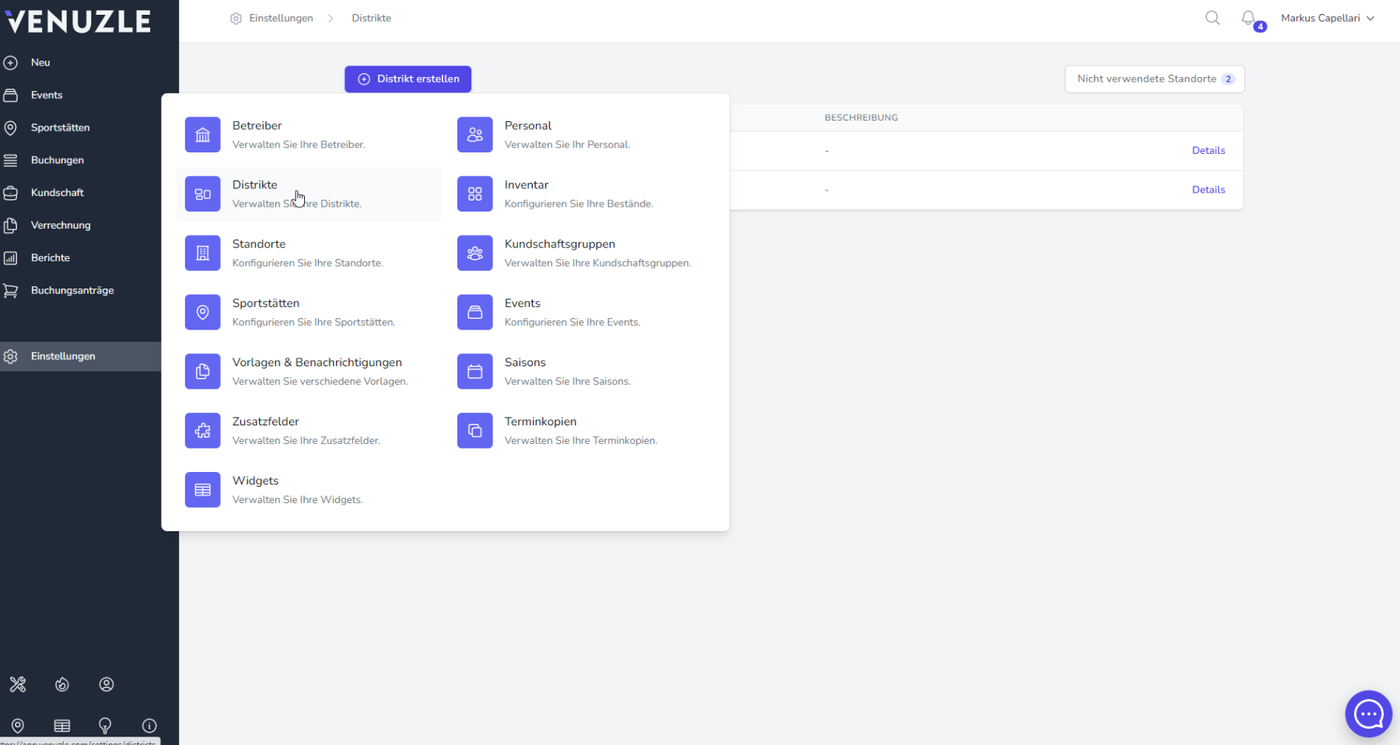This screenshot has width=1400, height=745.
Task: Click the info icon in sidebar footer
Action: (149, 726)
